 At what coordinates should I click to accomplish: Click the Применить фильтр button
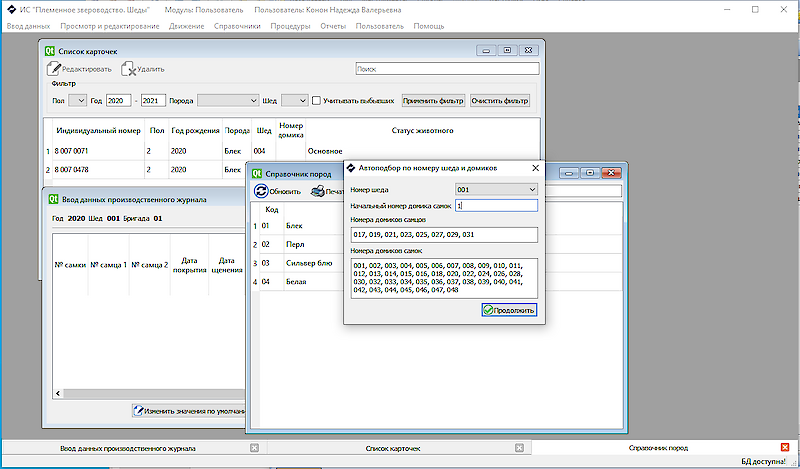point(433,100)
